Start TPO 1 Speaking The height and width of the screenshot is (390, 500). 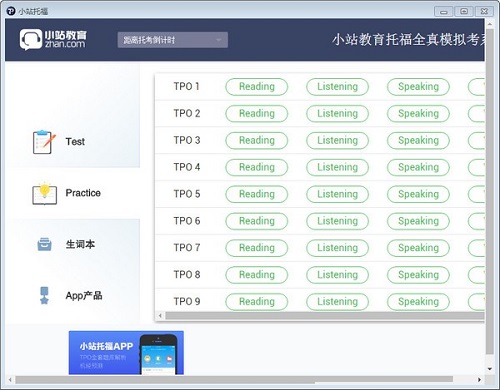pos(418,87)
